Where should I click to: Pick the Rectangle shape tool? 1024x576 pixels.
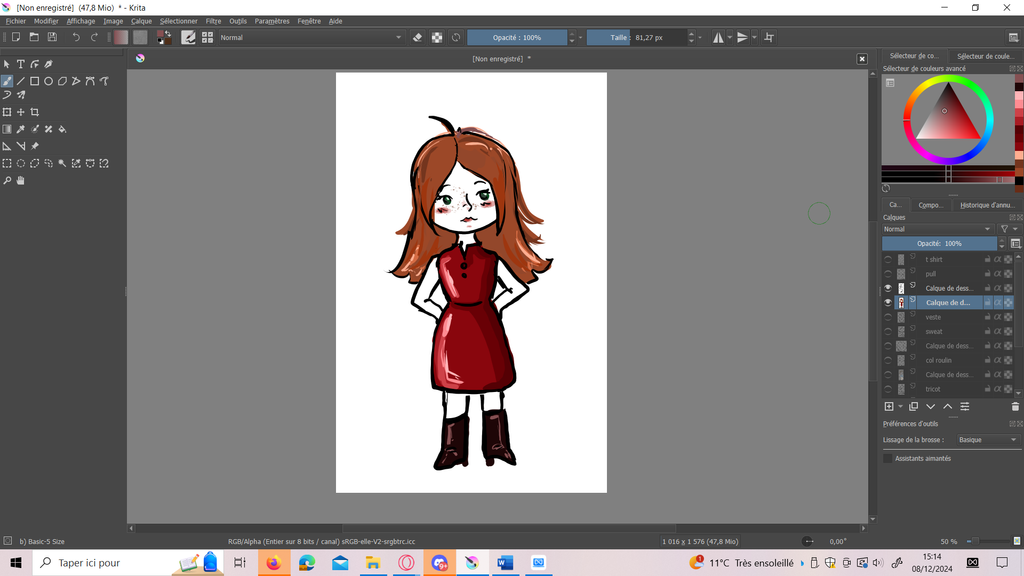pos(34,81)
